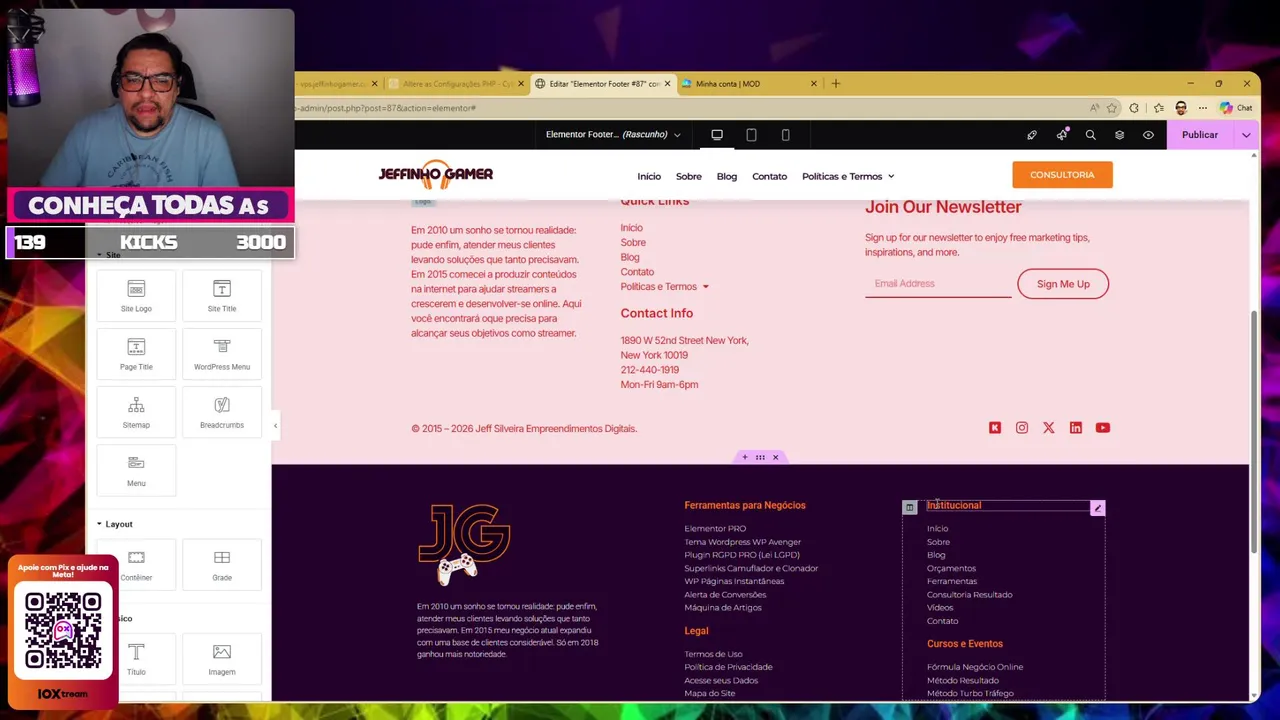Open the site settings brush icon
The width and height of the screenshot is (1280, 720).
click(1032, 135)
